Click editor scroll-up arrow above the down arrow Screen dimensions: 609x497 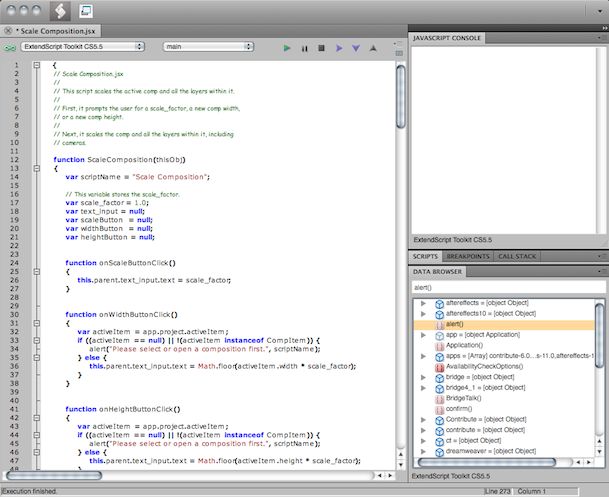401,454
